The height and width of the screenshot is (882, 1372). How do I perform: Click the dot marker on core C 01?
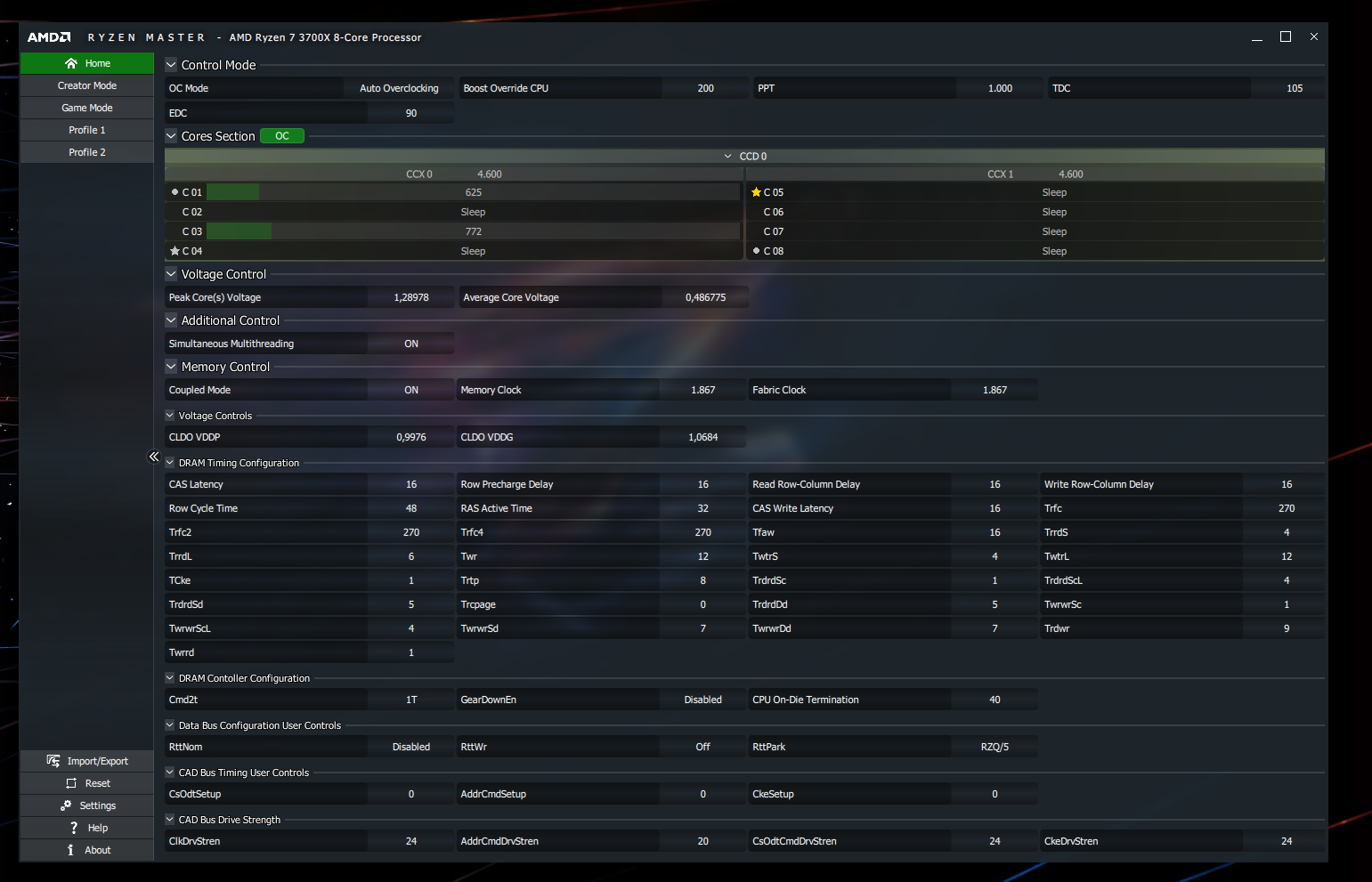click(175, 192)
